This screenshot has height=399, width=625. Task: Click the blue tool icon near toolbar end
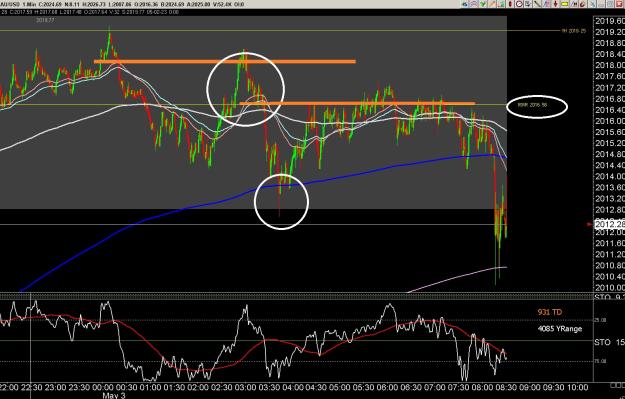click(592, 4)
